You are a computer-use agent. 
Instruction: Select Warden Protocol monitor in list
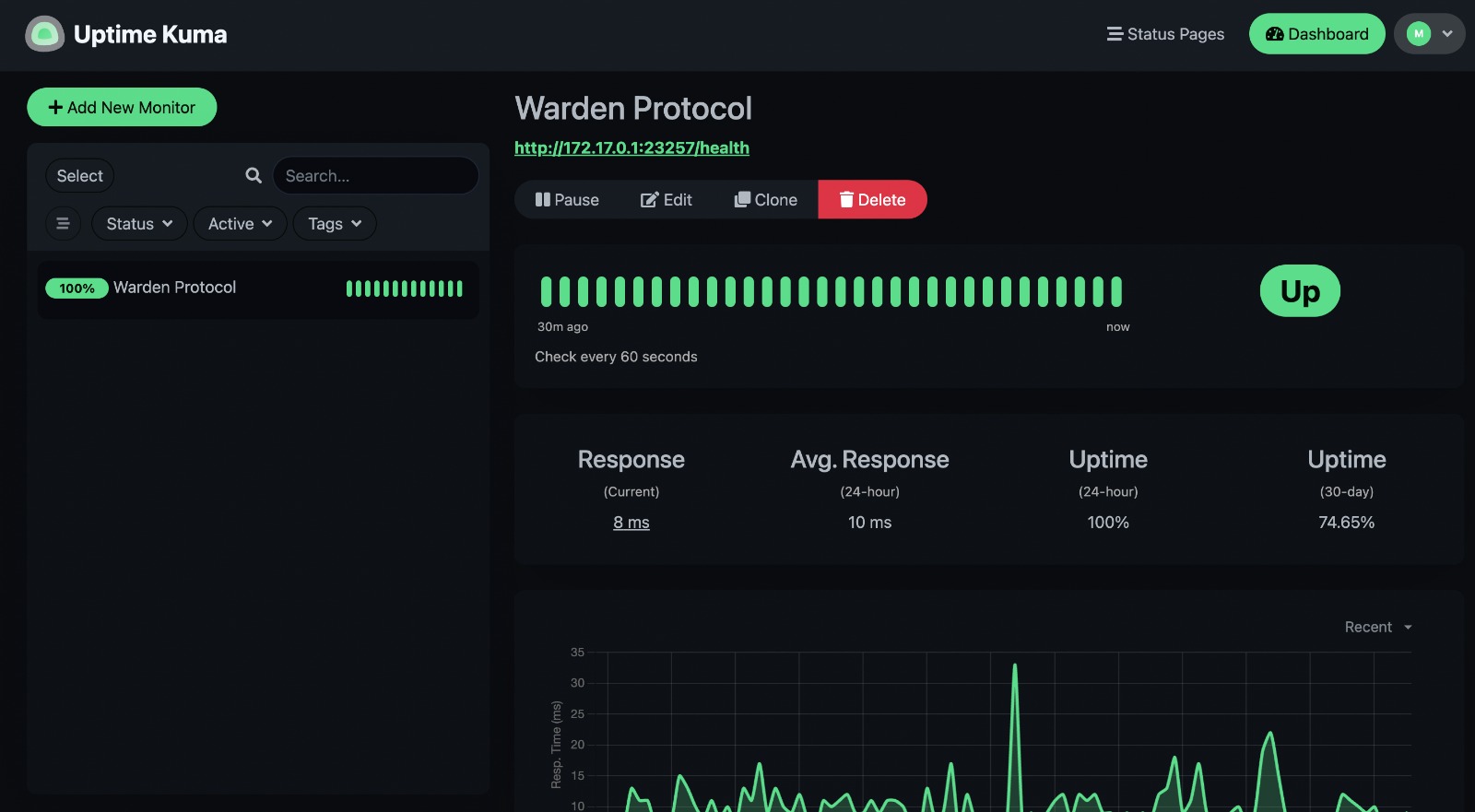pyautogui.click(x=258, y=289)
